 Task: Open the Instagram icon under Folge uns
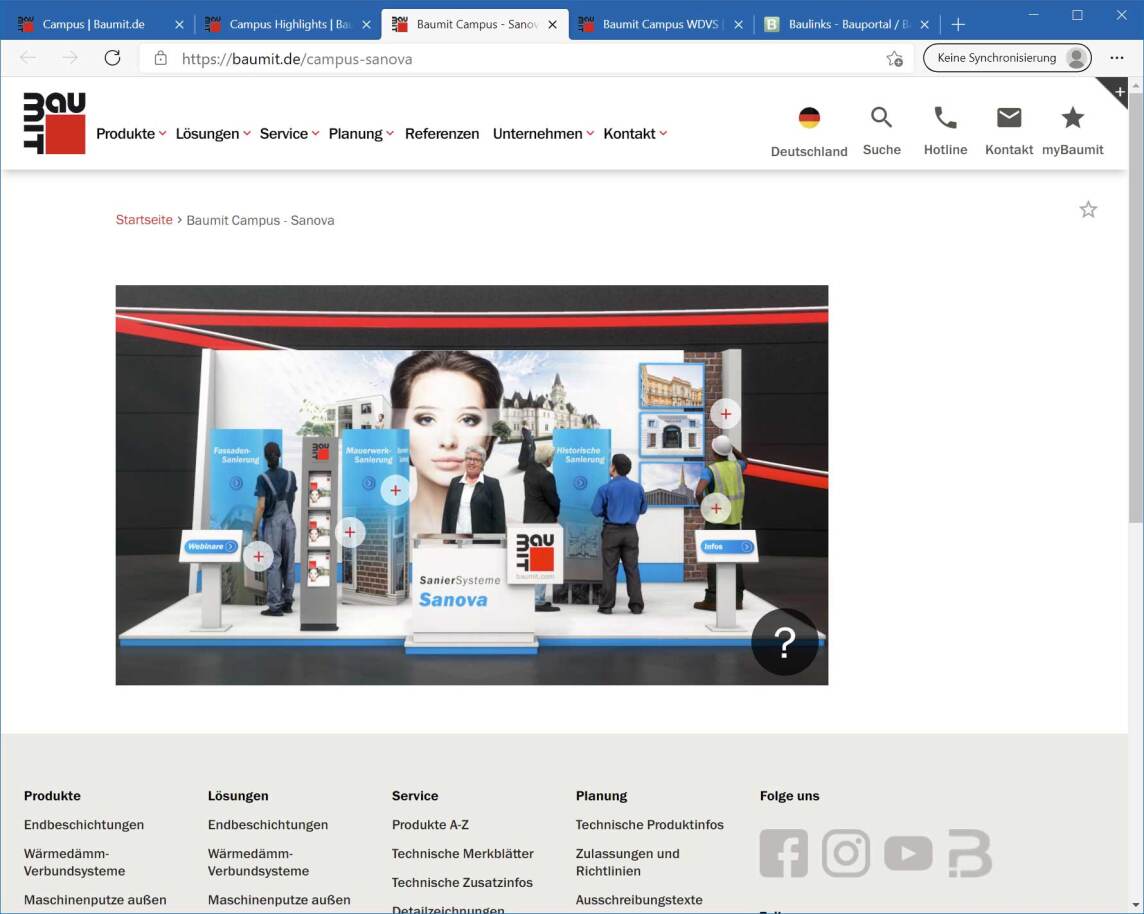tap(846, 853)
